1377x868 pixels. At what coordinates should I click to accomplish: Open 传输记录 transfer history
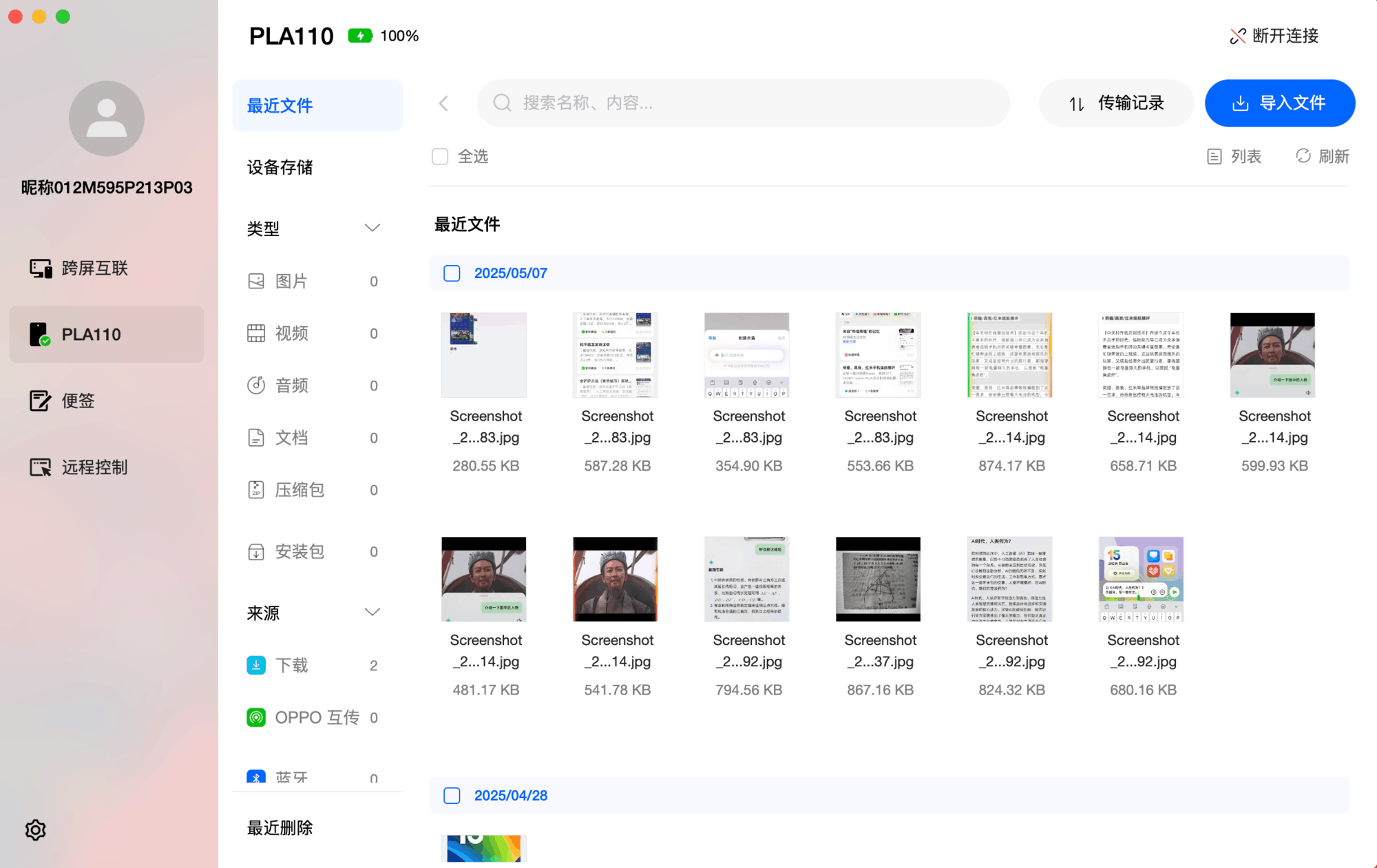coord(1116,103)
